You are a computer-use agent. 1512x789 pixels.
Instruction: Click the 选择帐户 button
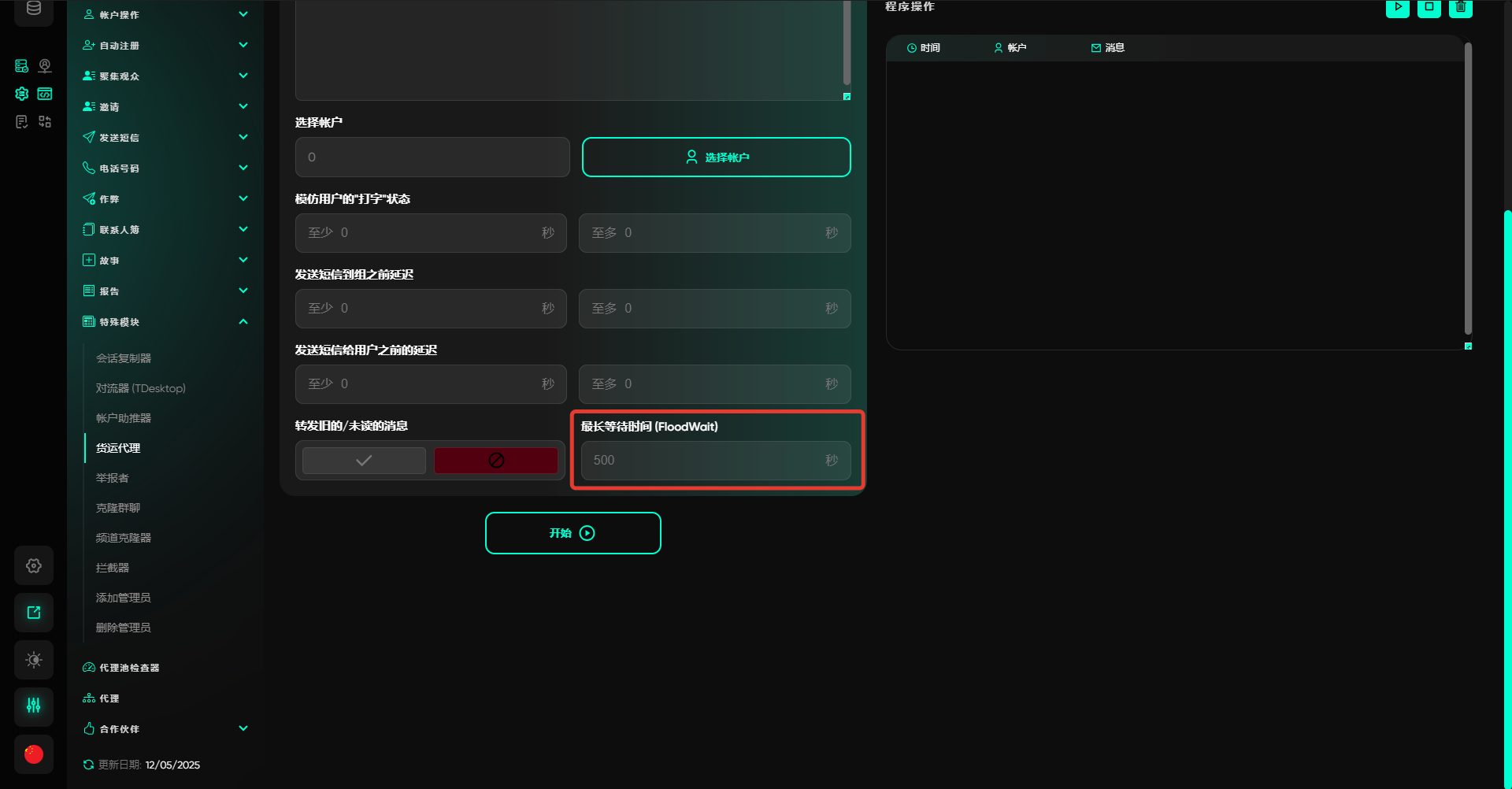[716, 157]
